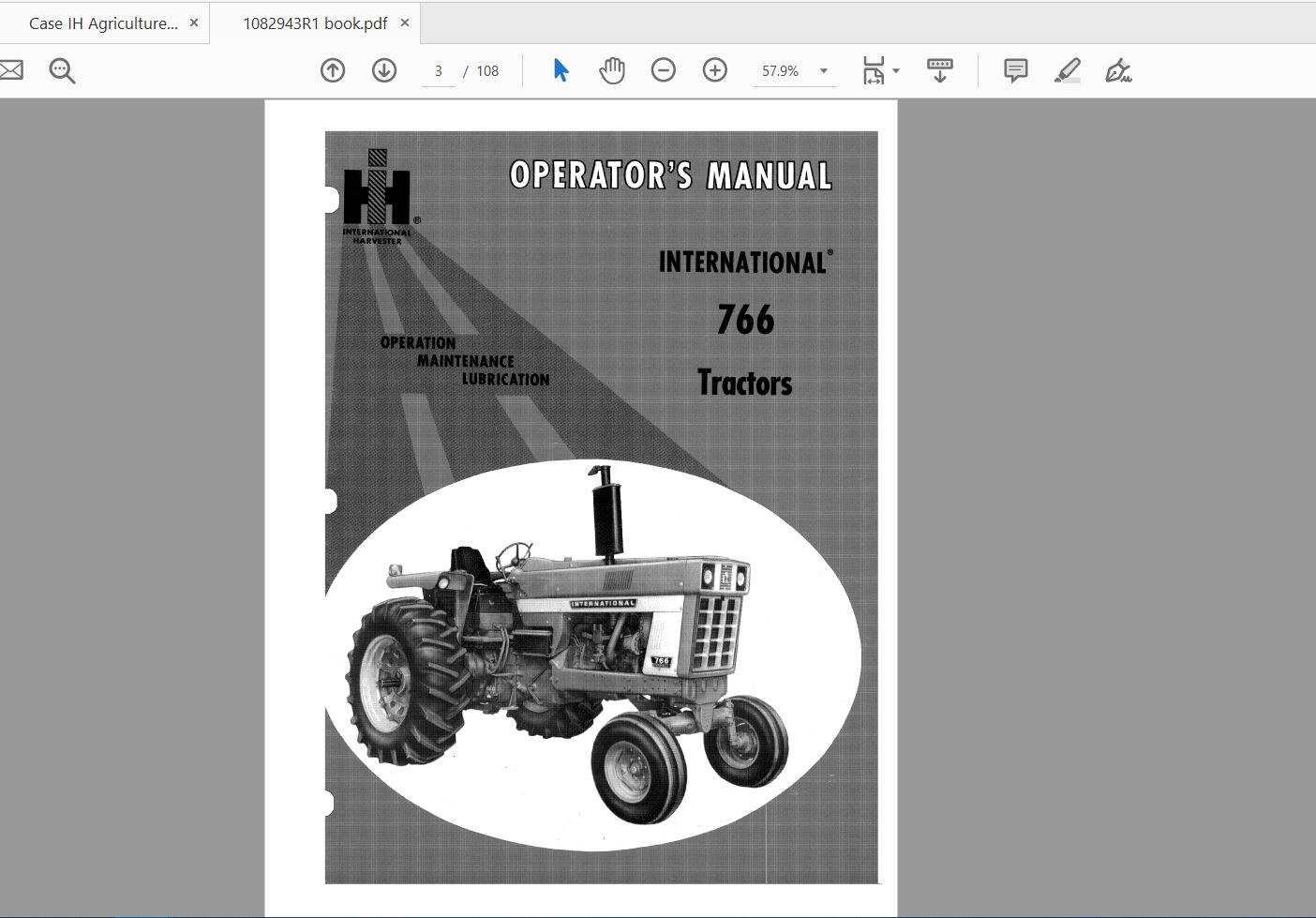
Task: Click the Operator's Manual title text
Action: [671, 175]
